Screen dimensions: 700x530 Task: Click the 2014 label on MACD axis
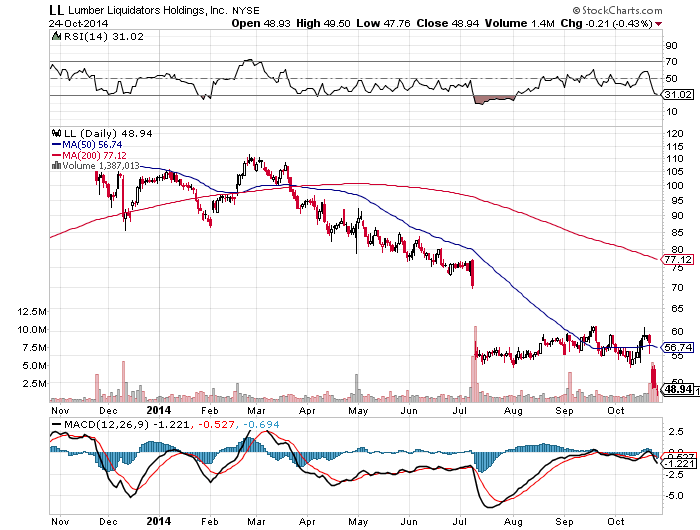(158, 521)
